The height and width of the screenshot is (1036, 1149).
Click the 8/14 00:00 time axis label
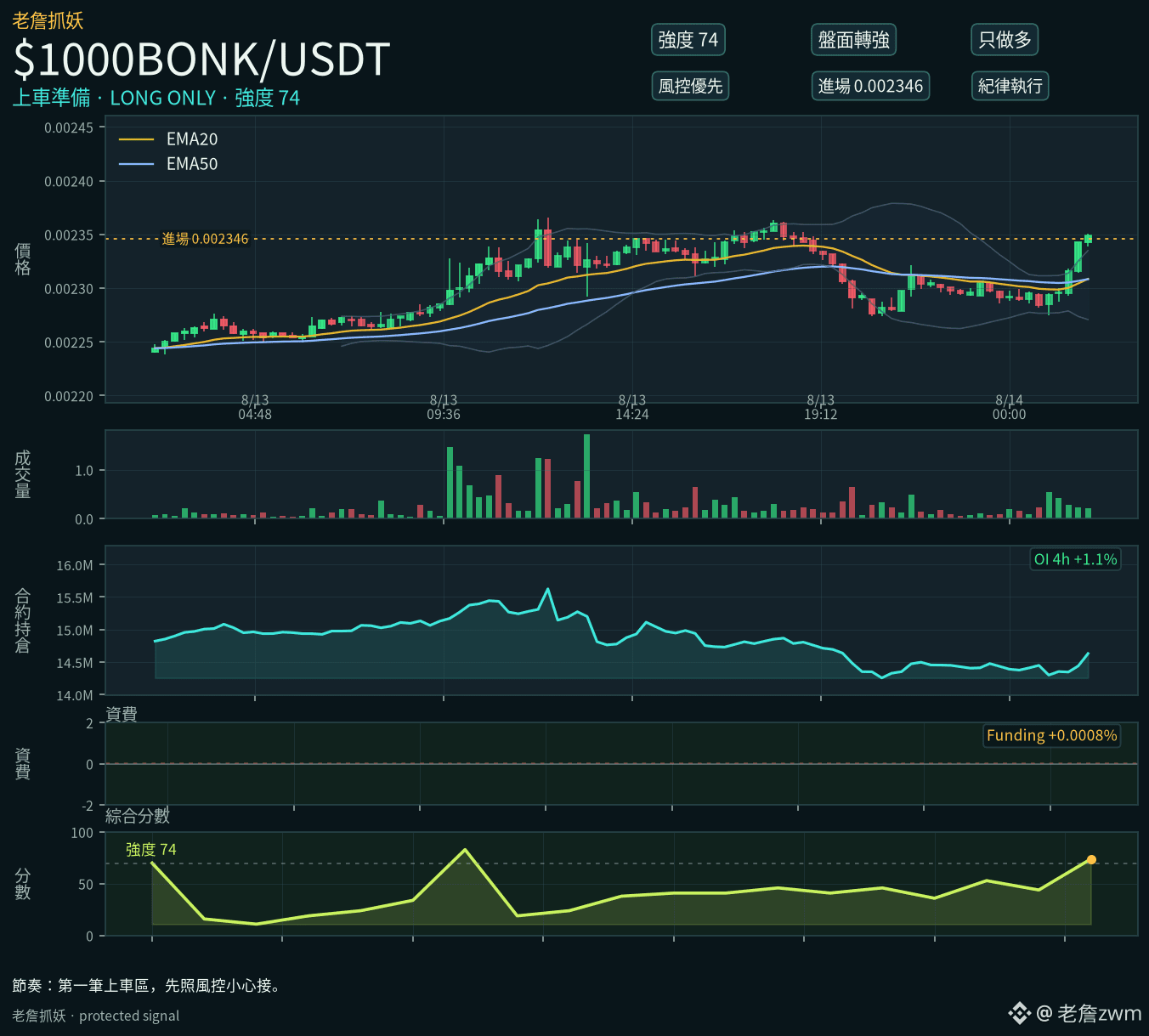coord(1010,407)
